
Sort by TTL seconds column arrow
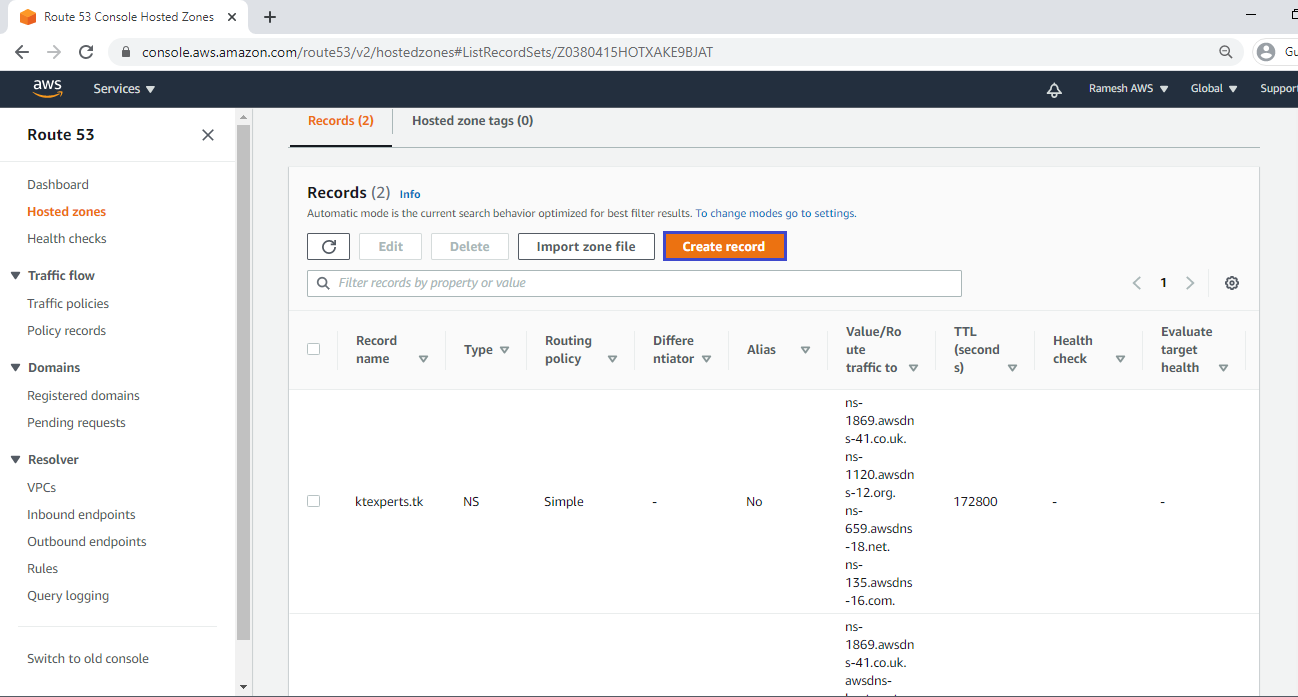tap(1012, 368)
